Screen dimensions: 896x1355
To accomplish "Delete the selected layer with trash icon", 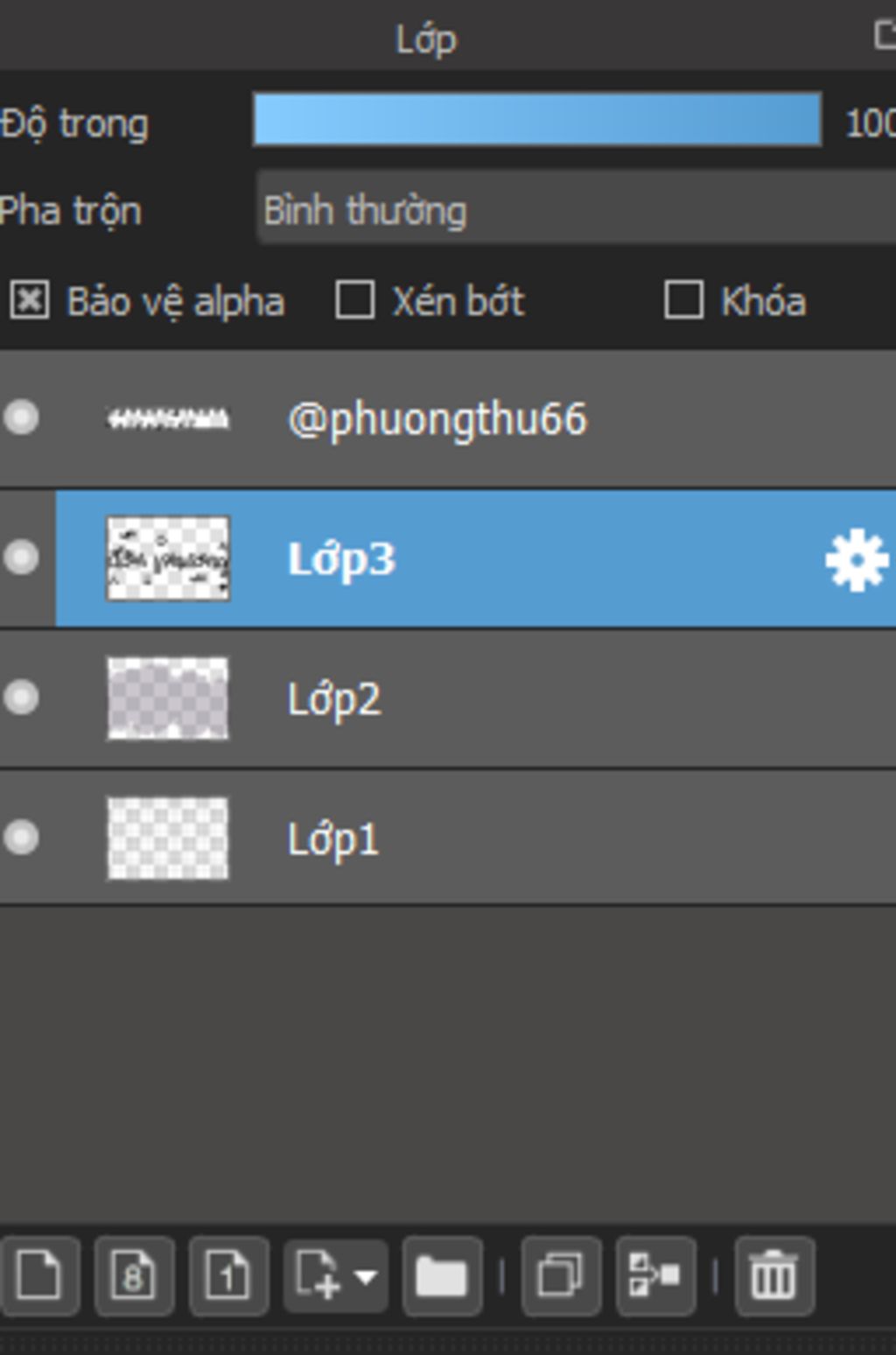I will tap(774, 1276).
